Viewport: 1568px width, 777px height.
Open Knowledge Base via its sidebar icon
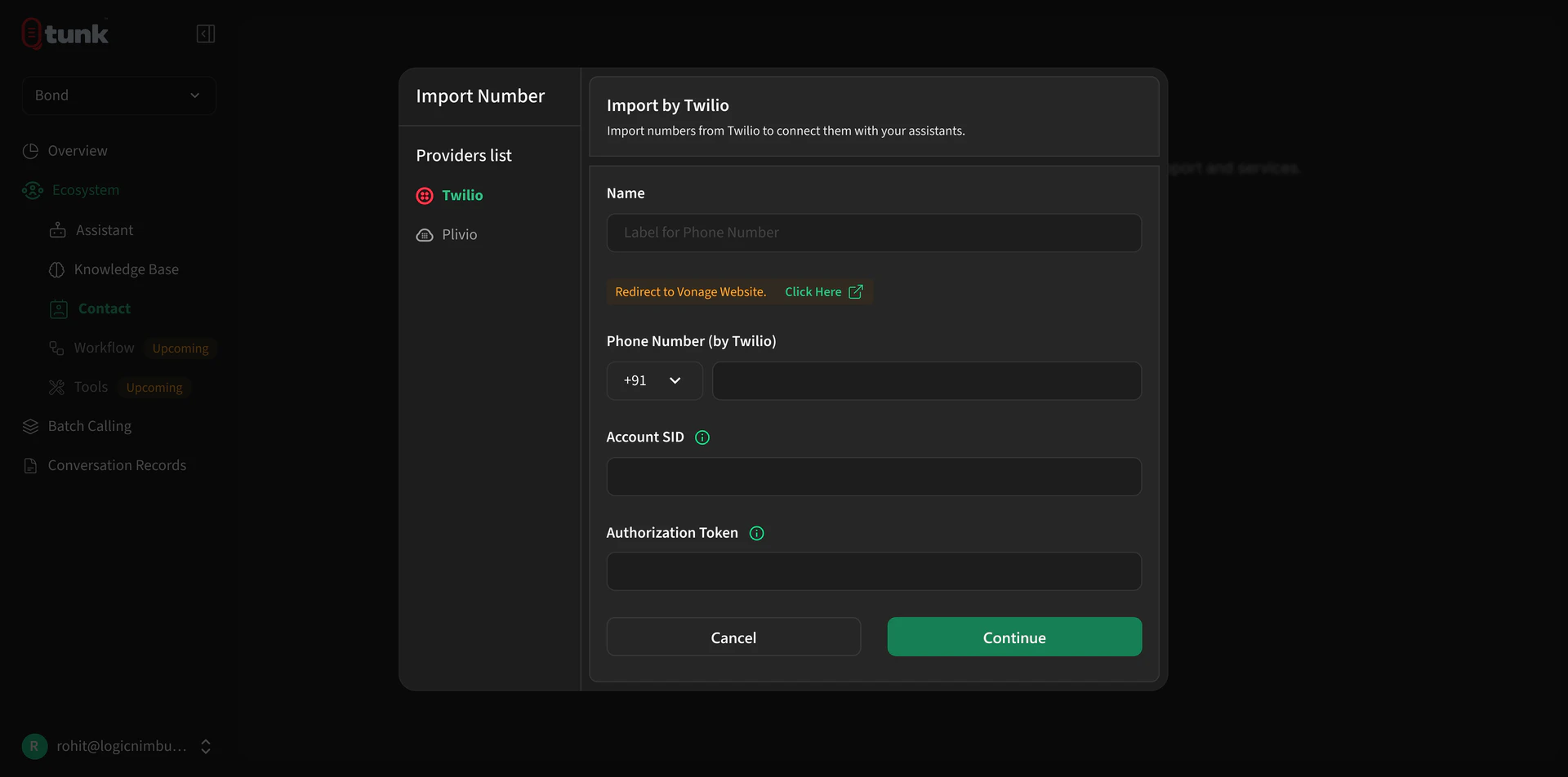click(57, 269)
